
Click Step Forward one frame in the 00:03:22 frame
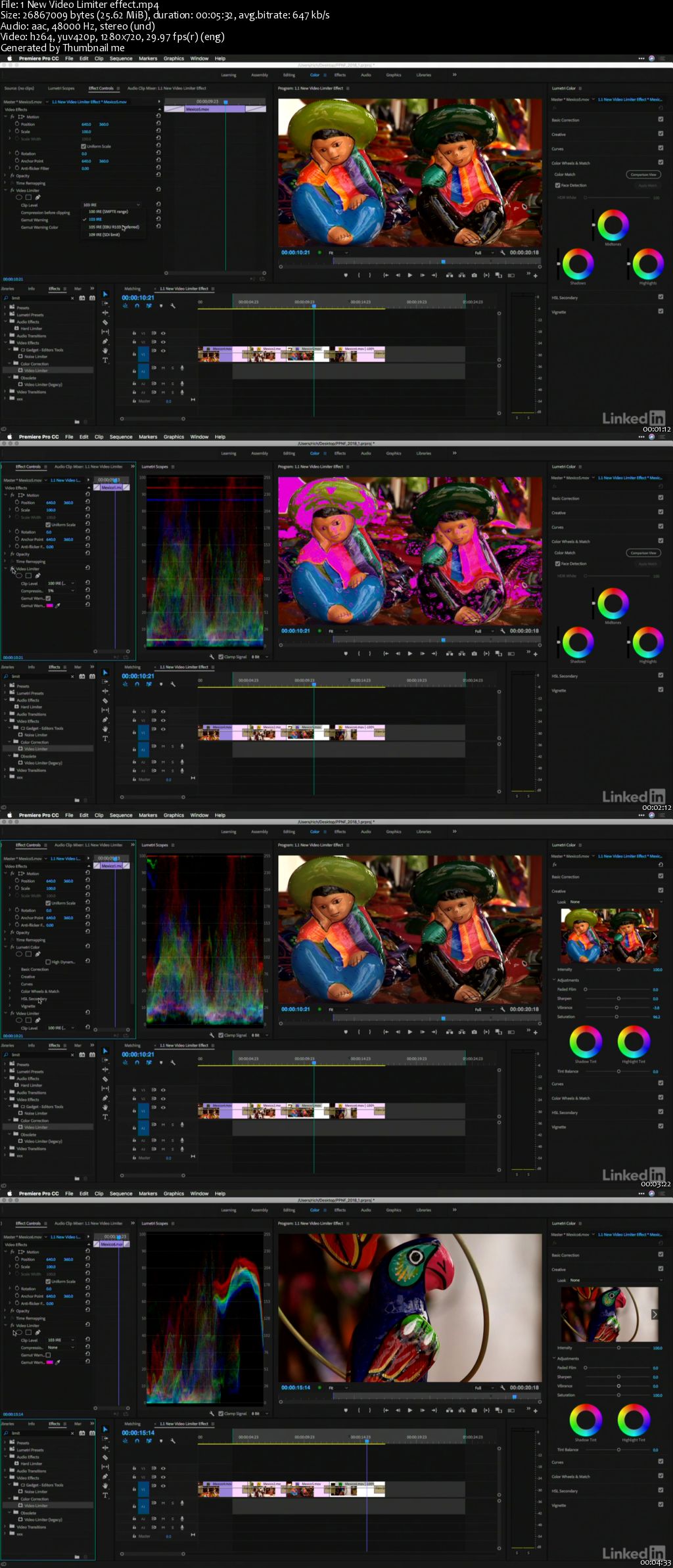click(x=422, y=1032)
